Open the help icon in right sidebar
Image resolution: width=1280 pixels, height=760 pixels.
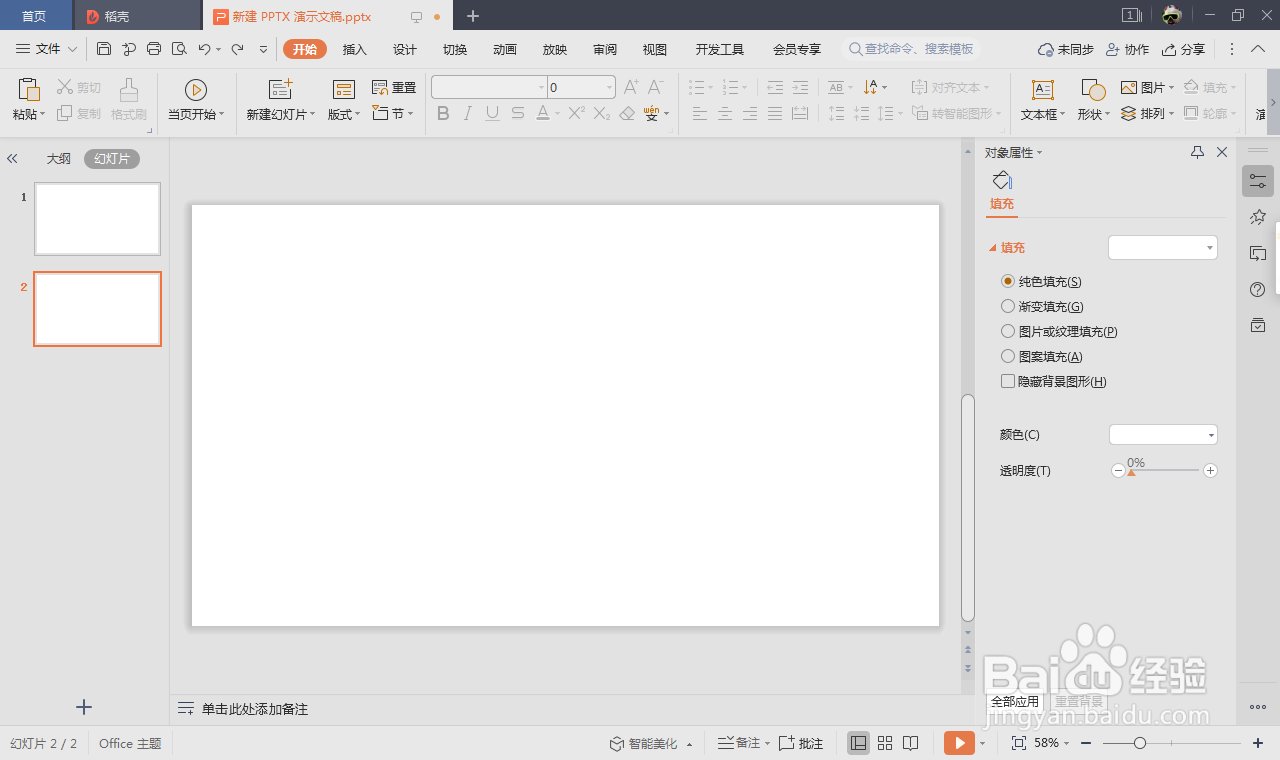coord(1258,289)
